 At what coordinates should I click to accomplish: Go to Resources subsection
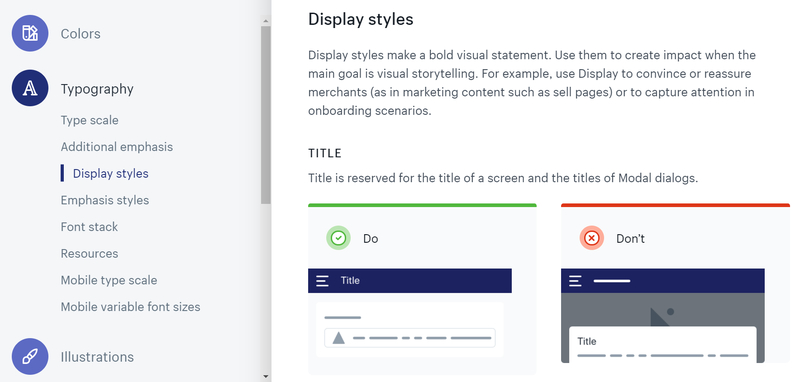pos(89,253)
